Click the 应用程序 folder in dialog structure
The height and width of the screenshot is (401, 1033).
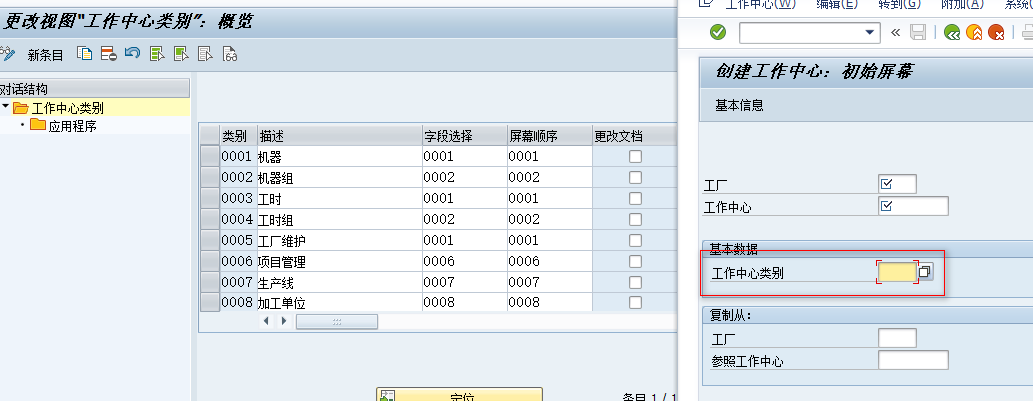point(38,125)
